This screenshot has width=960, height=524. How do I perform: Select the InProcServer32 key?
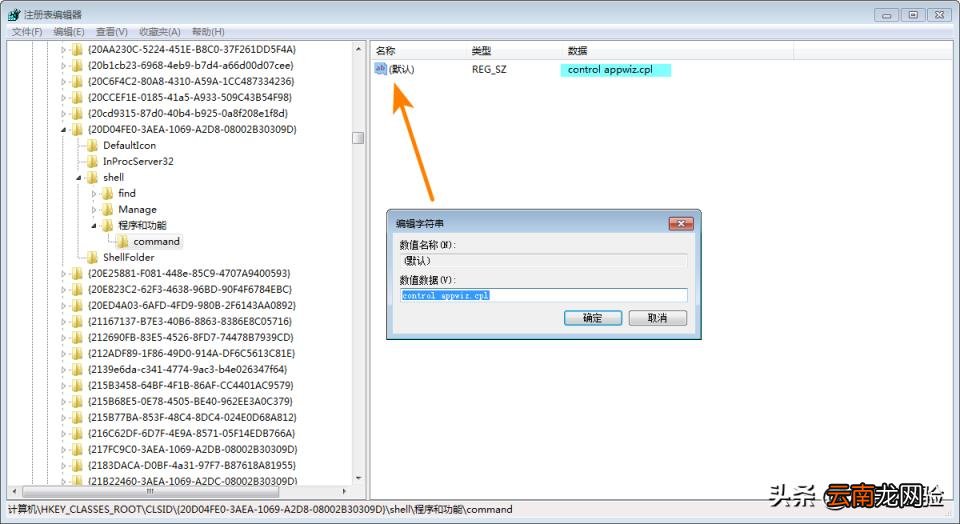138,161
